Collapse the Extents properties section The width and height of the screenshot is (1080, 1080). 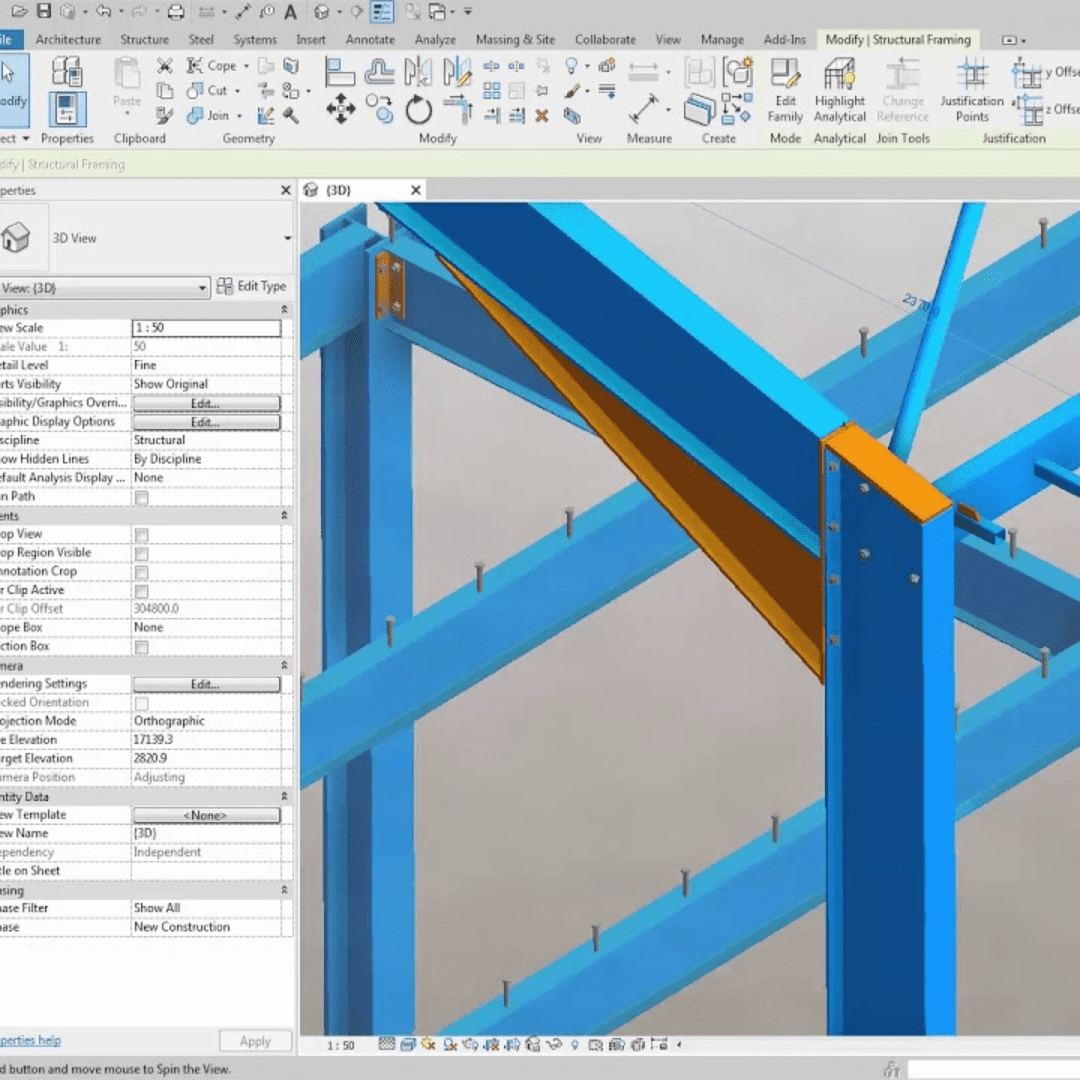click(x=284, y=515)
